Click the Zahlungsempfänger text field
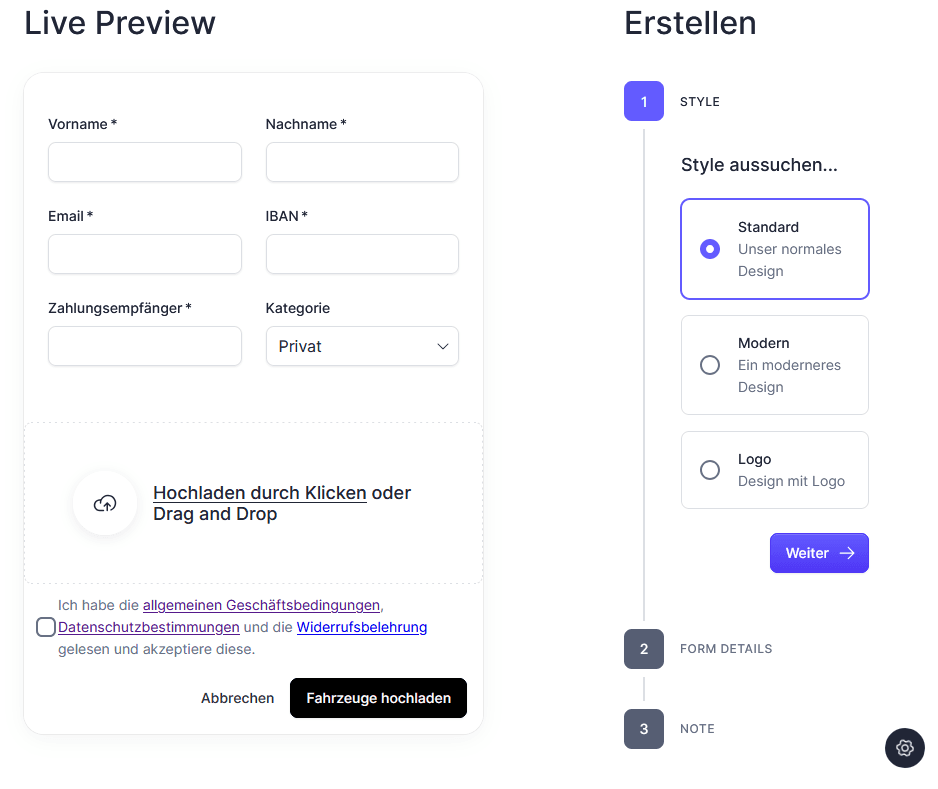This screenshot has width=938, height=789. 145,346
